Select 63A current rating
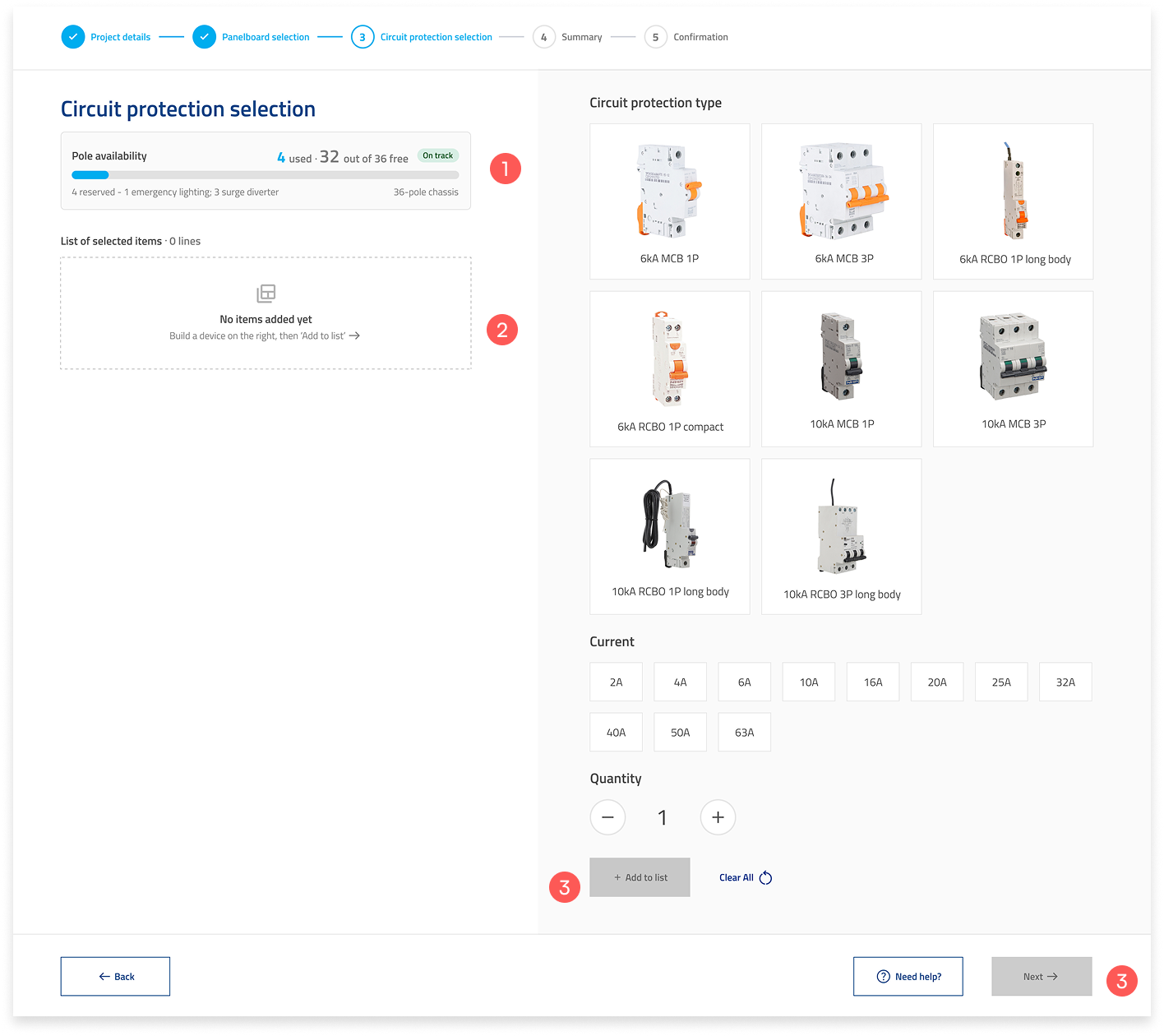The height and width of the screenshot is (1036, 1164). 745,732
